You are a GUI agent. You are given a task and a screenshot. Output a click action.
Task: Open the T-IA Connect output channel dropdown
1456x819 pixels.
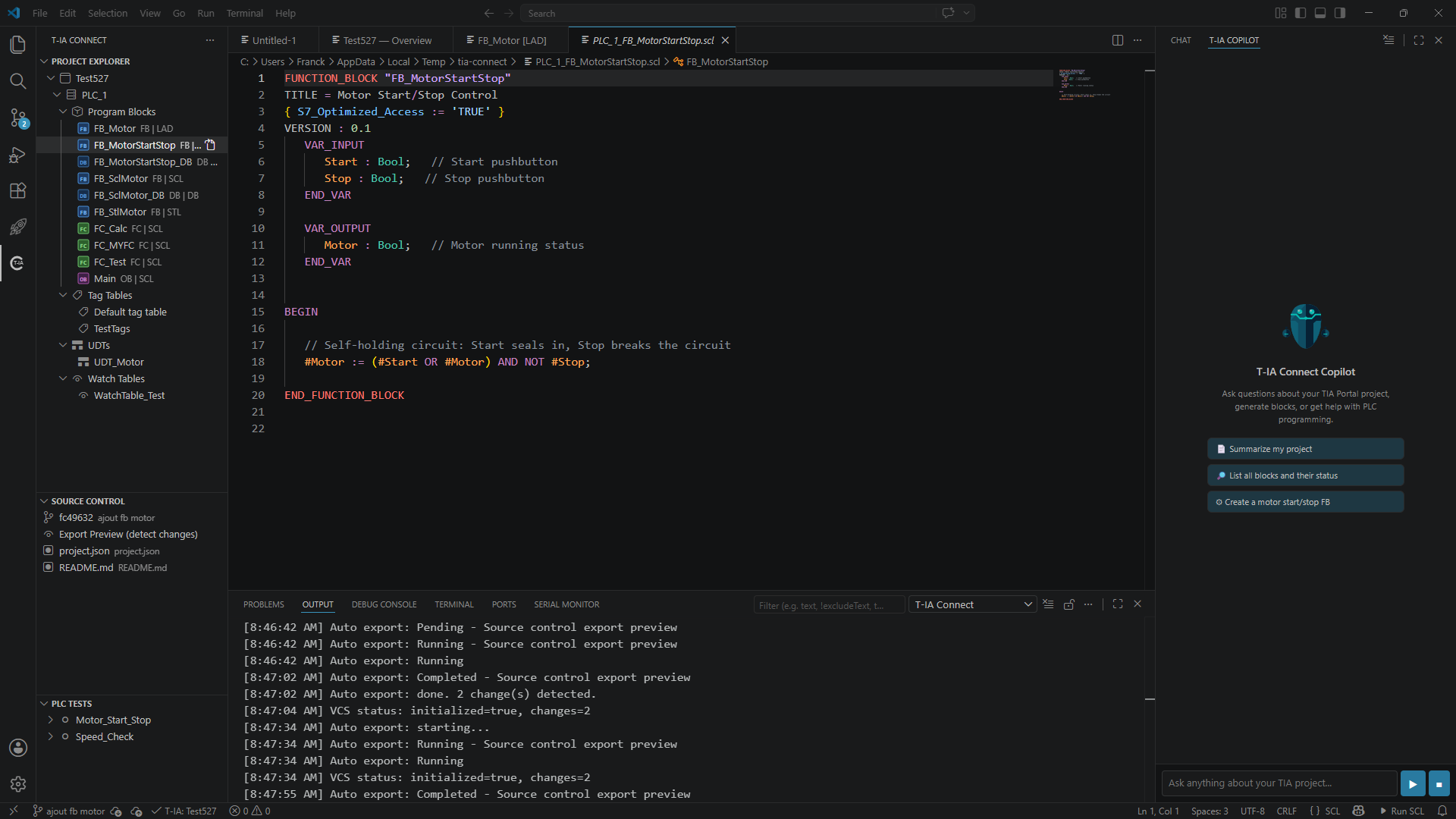(973, 604)
